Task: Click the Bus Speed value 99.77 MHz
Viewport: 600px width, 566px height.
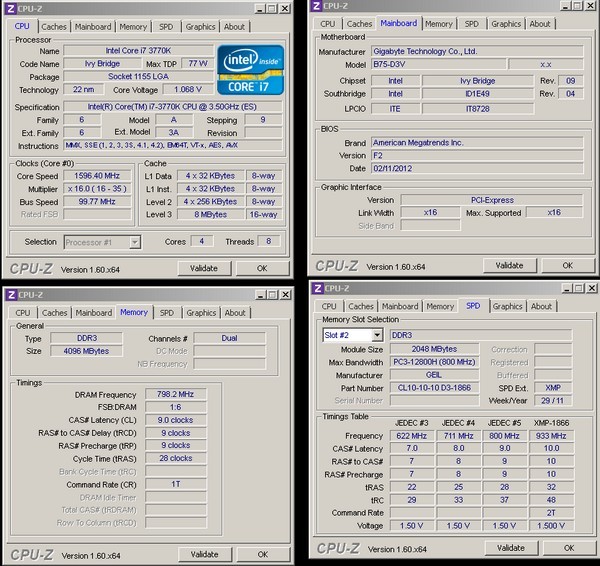Action: click(x=97, y=202)
